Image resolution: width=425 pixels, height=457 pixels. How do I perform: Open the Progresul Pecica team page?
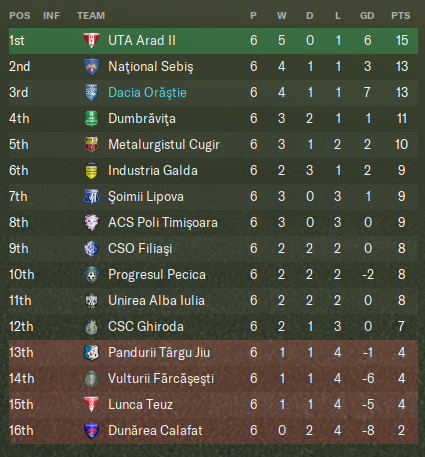click(157, 275)
